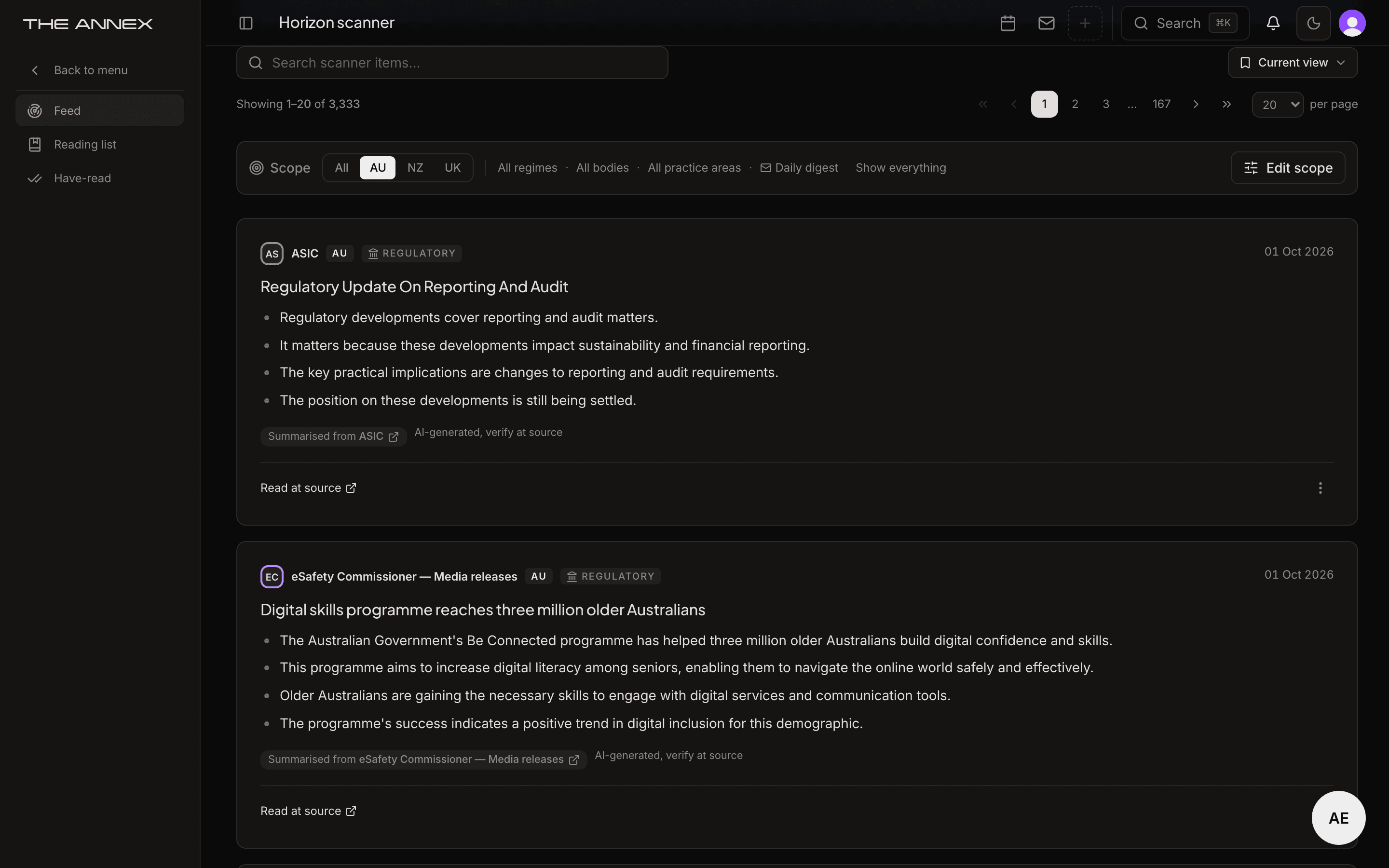Open All regimes filter
Viewport: 1389px width, 868px height.
click(x=528, y=168)
